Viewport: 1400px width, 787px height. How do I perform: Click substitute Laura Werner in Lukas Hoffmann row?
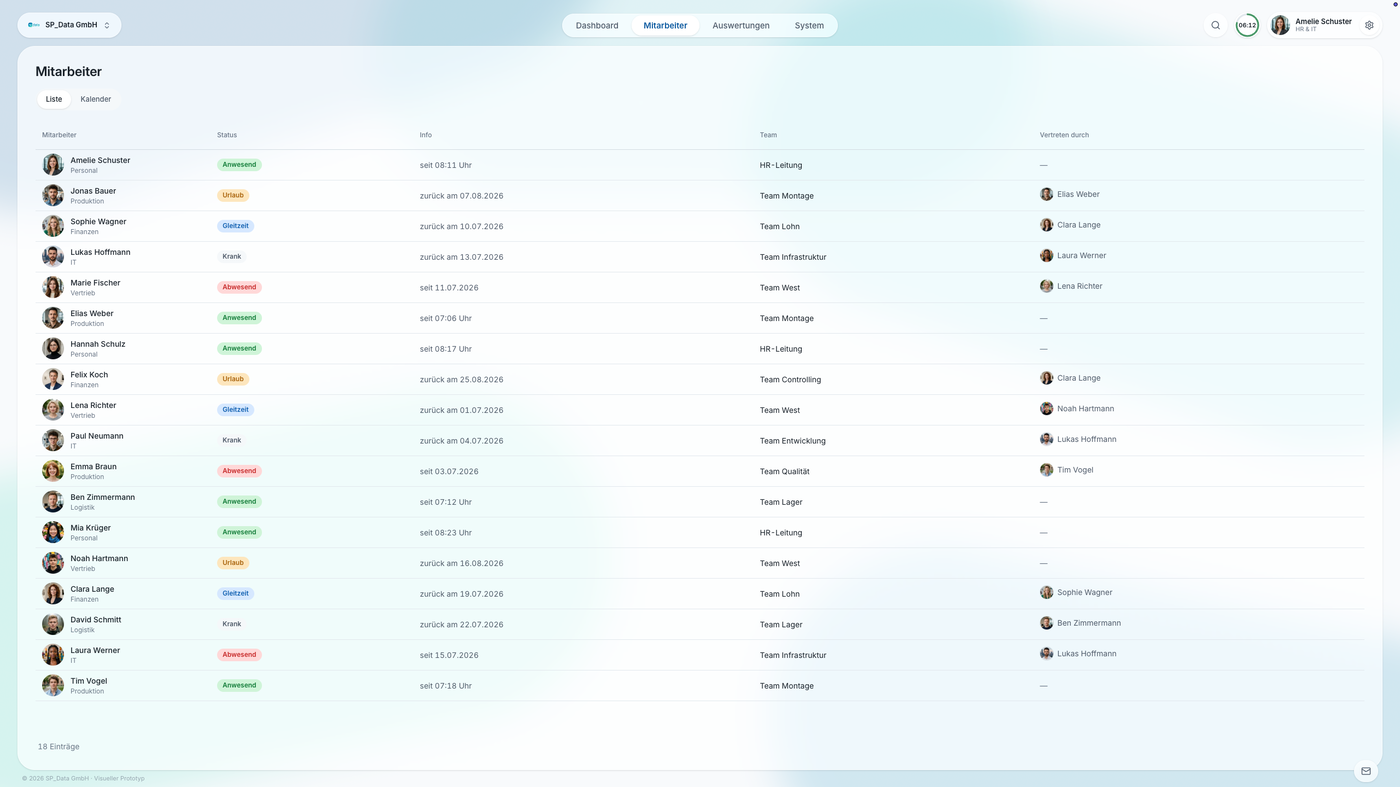[1073, 256]
